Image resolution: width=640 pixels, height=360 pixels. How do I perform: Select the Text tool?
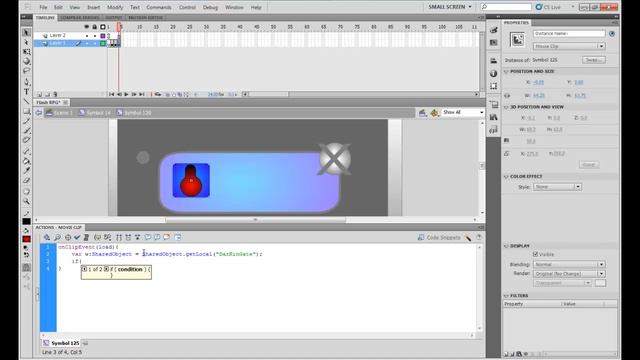pyautogui.click(x=27, y=91)
